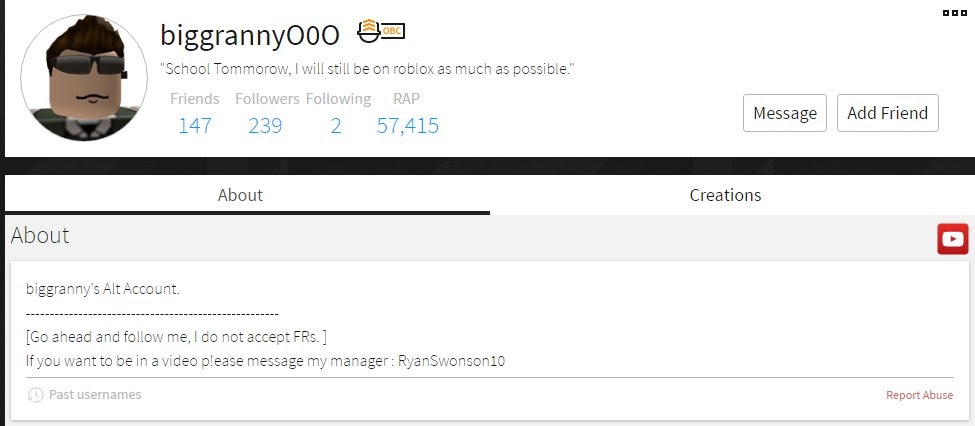Image resolution: width=975 pixels, height=426 pixels.
Task: Click the Past usernames clock icon
Action: point(35,395)
